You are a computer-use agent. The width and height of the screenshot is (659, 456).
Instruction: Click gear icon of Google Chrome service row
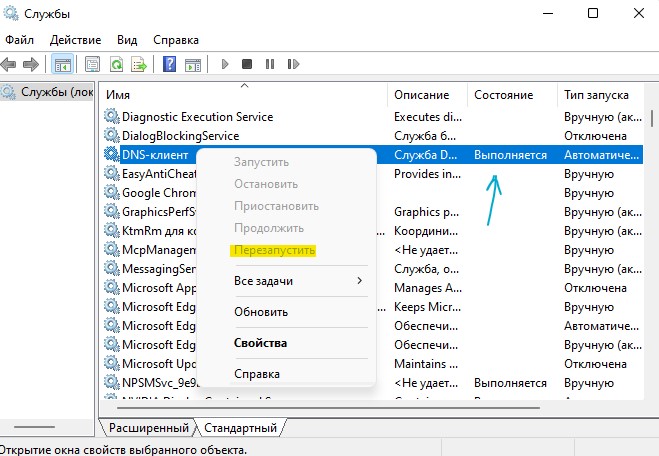tap(112, 192)
